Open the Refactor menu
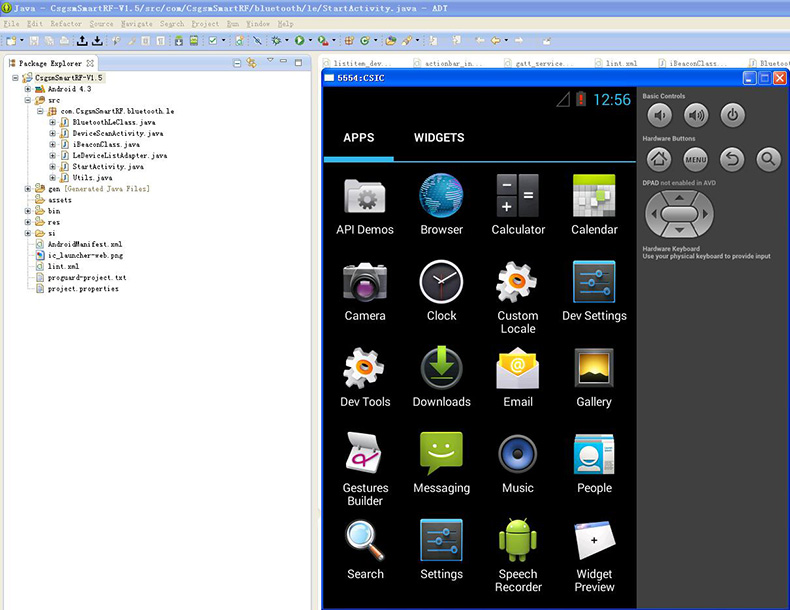The height and width of the screenshot is (610, 790). (x=65, y=24)
